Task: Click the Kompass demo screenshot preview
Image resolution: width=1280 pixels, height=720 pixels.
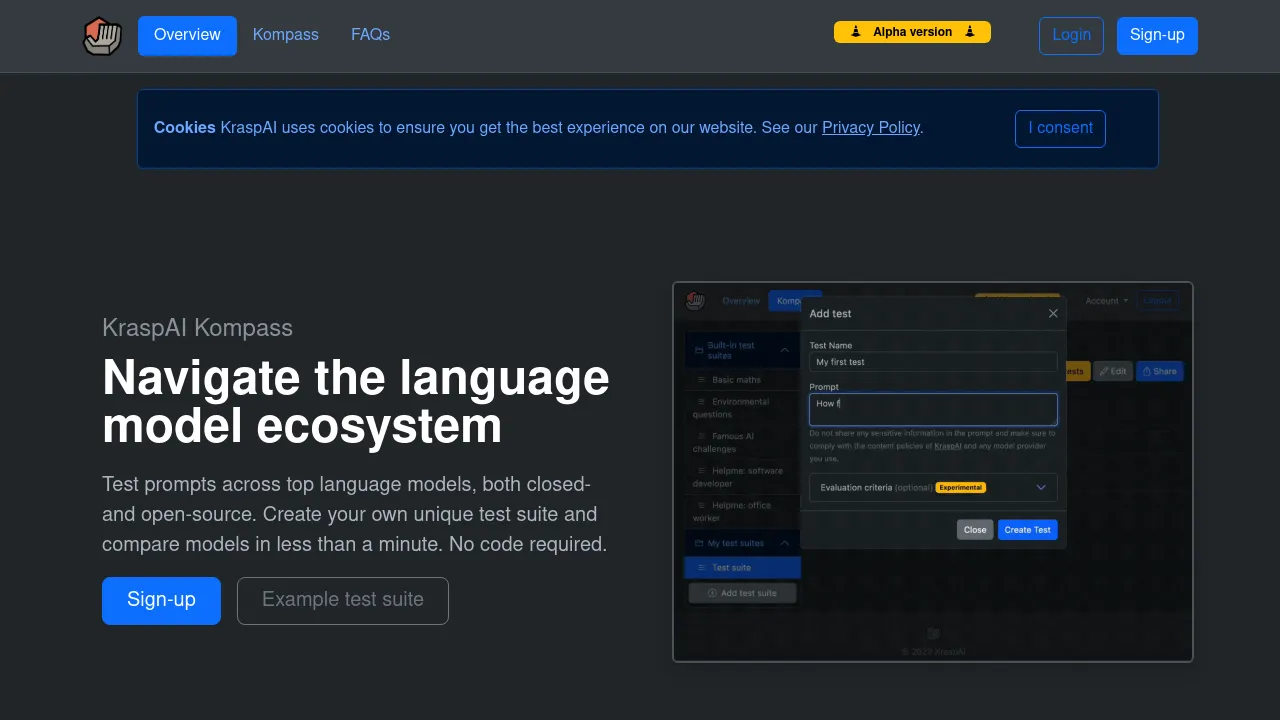Action: click(x=933, y=472)
